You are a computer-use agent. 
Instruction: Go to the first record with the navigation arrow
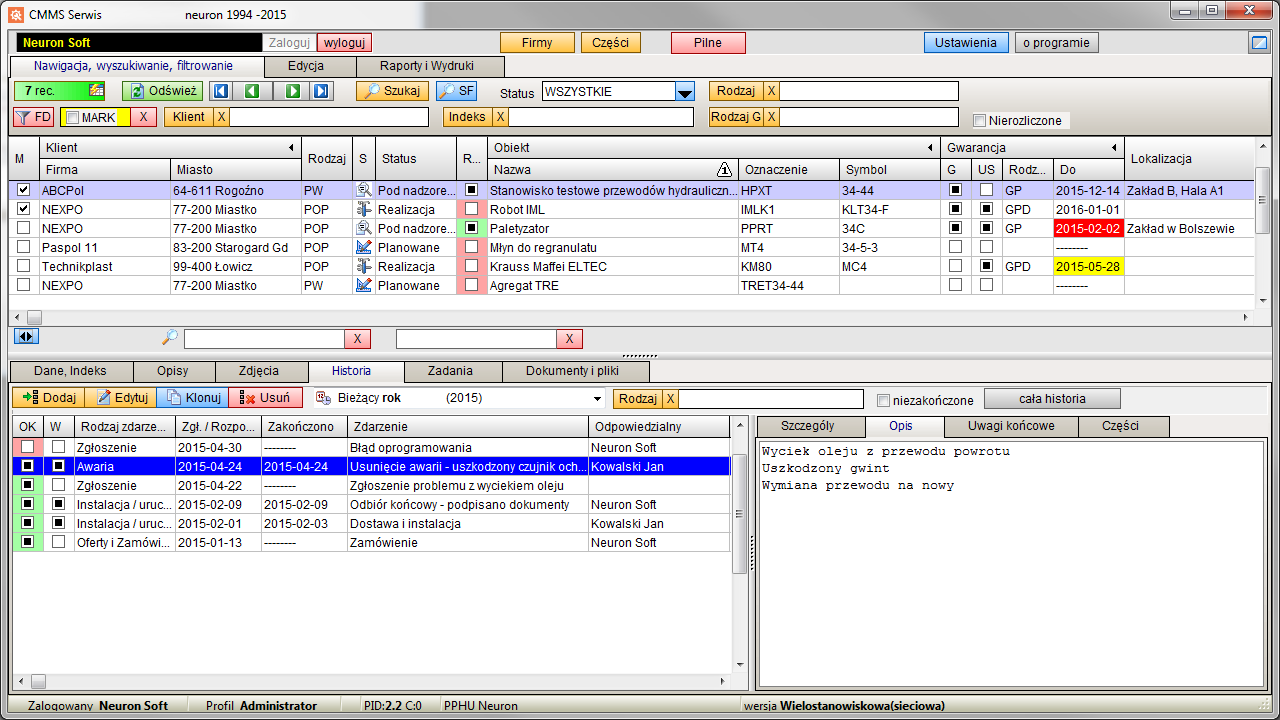coord(221,91)
